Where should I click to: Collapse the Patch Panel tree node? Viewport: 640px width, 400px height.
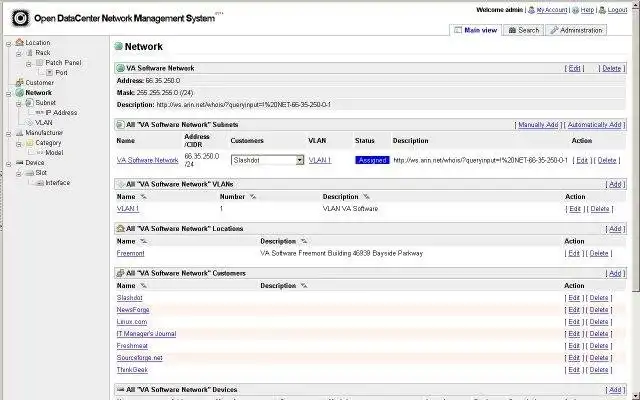coord(29,64)
